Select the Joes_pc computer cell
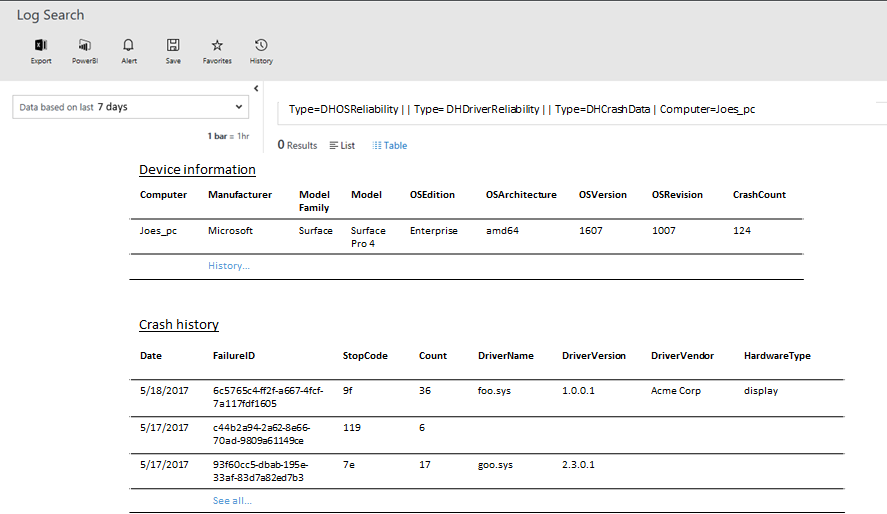The image size is (887, 514). pyautogui.click(x=158, y=231)
